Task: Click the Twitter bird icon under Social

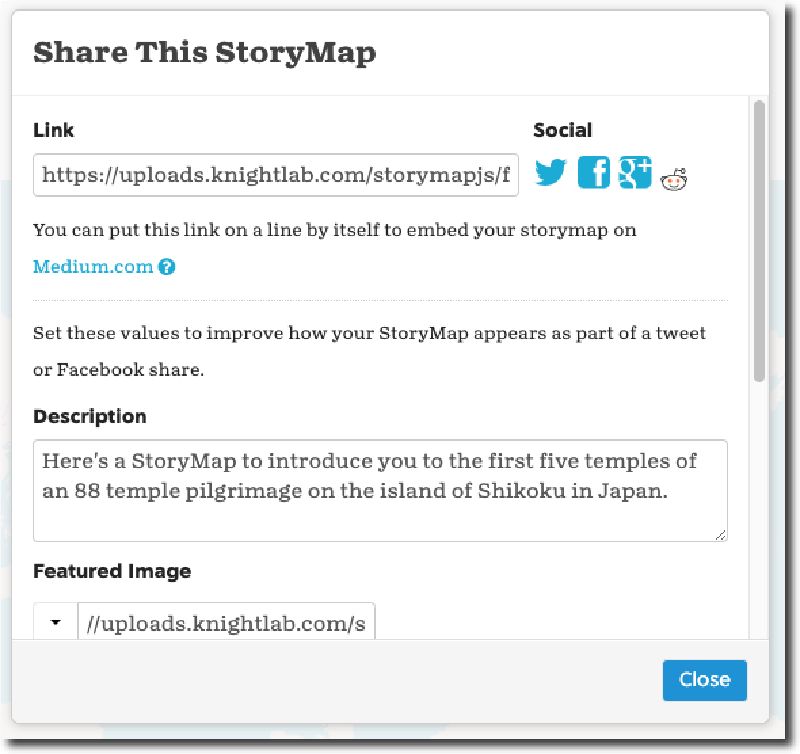Action: [549, 173]
